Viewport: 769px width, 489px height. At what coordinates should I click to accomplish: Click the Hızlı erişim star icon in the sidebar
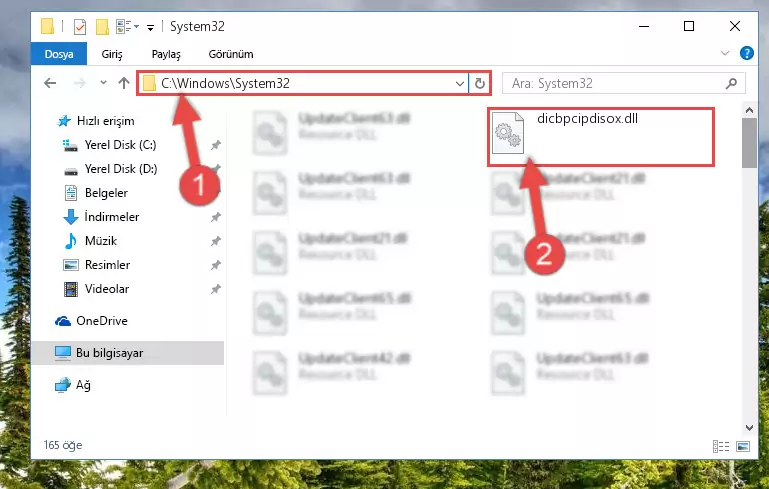(x=64, y=121)
